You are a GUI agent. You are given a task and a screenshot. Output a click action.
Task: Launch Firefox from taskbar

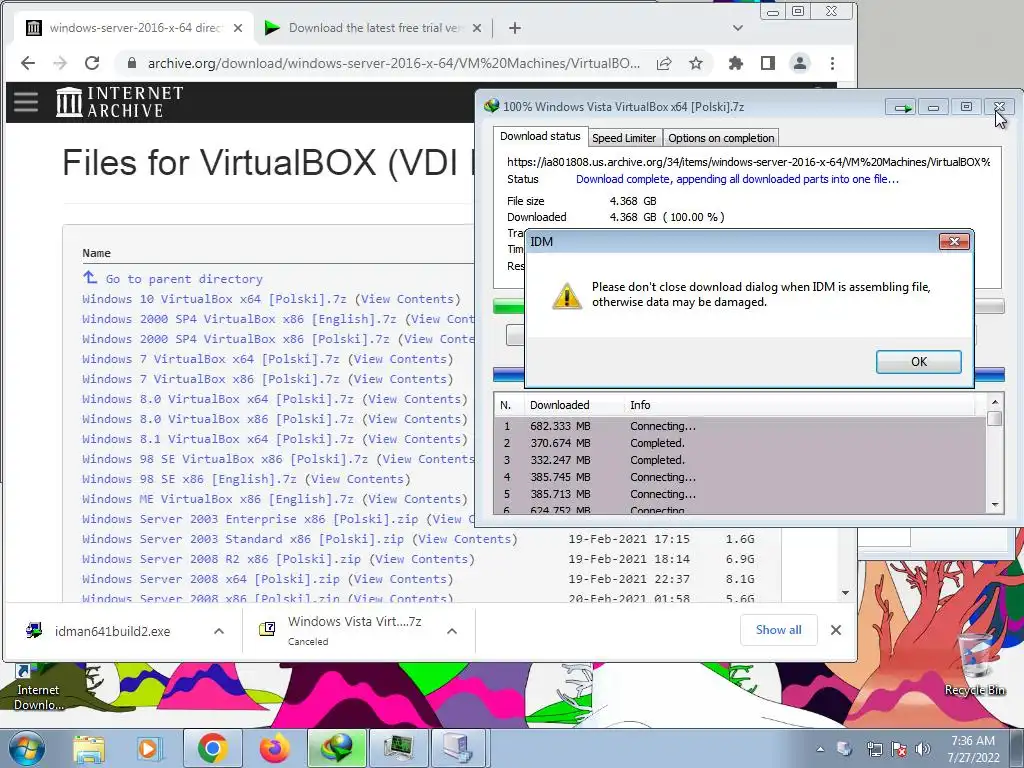274,748
